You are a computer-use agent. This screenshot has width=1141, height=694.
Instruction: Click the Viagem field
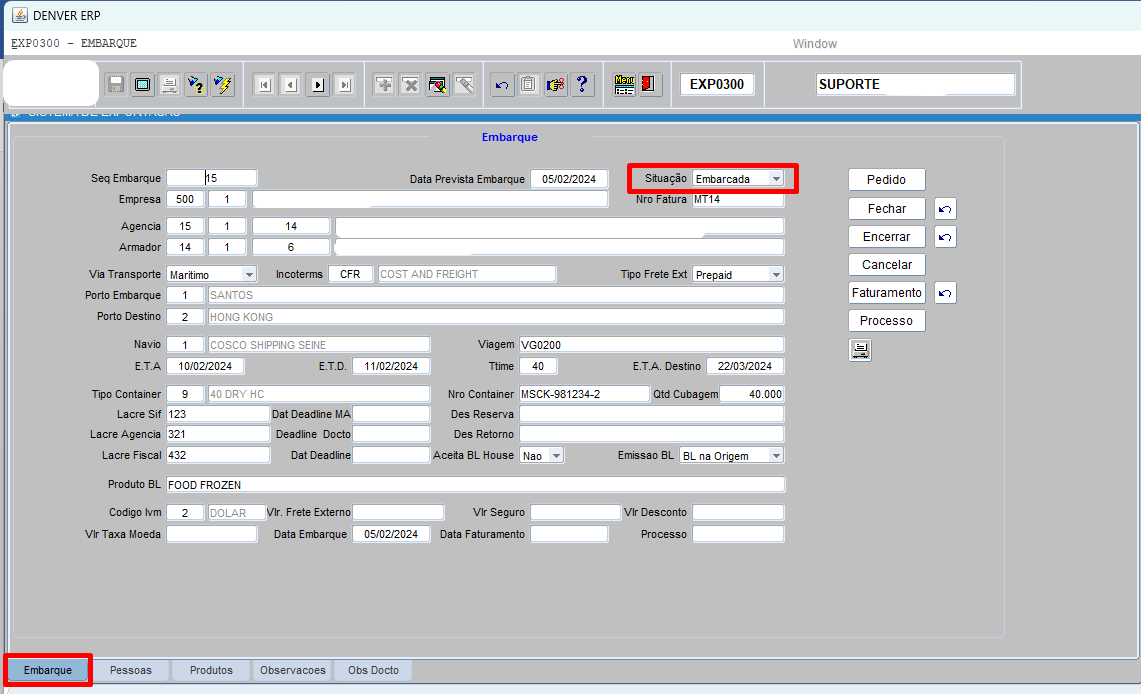click(x=652, y=345)
